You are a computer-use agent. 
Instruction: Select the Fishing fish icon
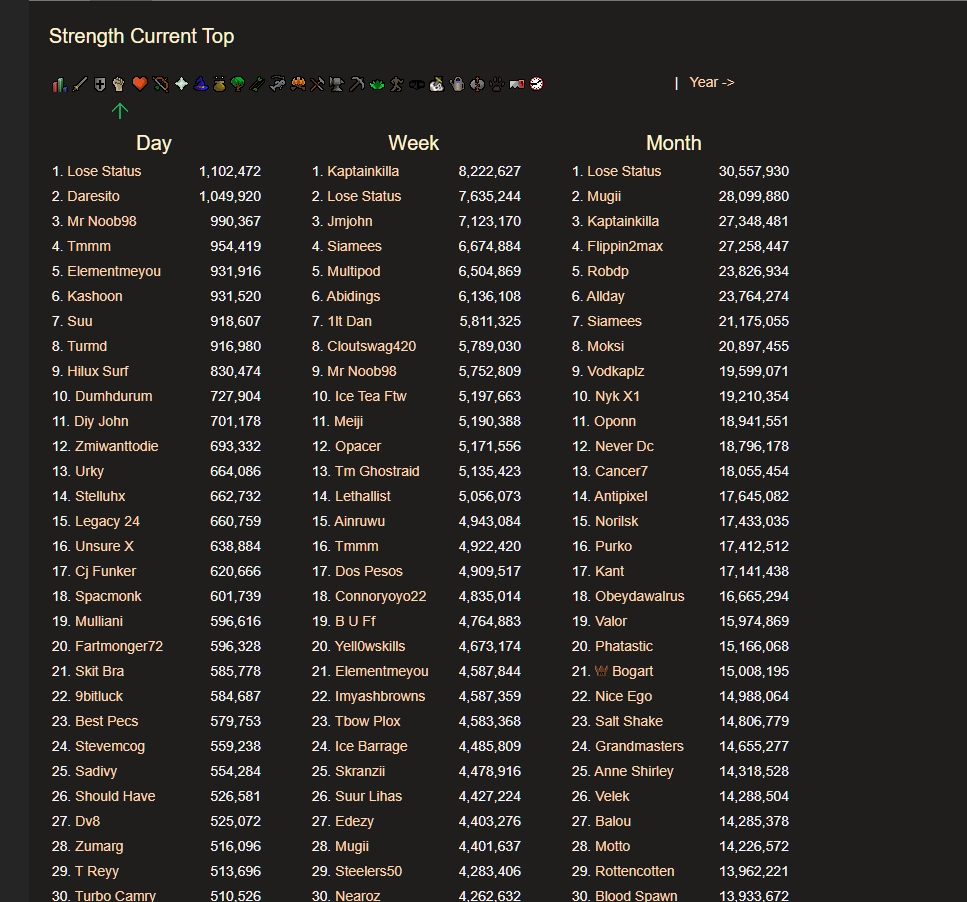(278, 84)
